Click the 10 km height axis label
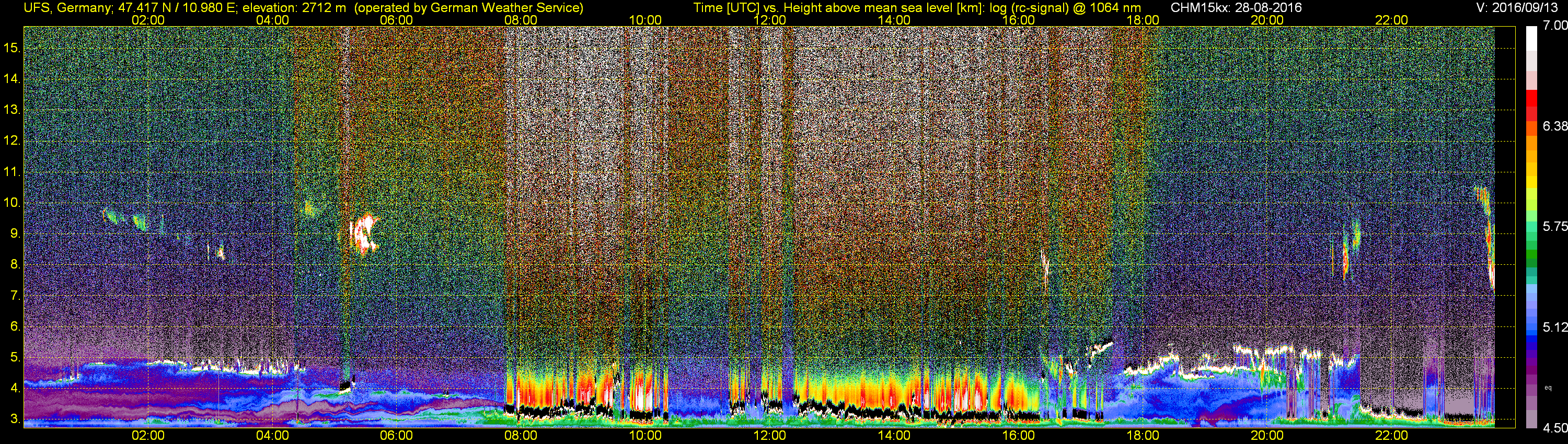 [x=11, y=203]
